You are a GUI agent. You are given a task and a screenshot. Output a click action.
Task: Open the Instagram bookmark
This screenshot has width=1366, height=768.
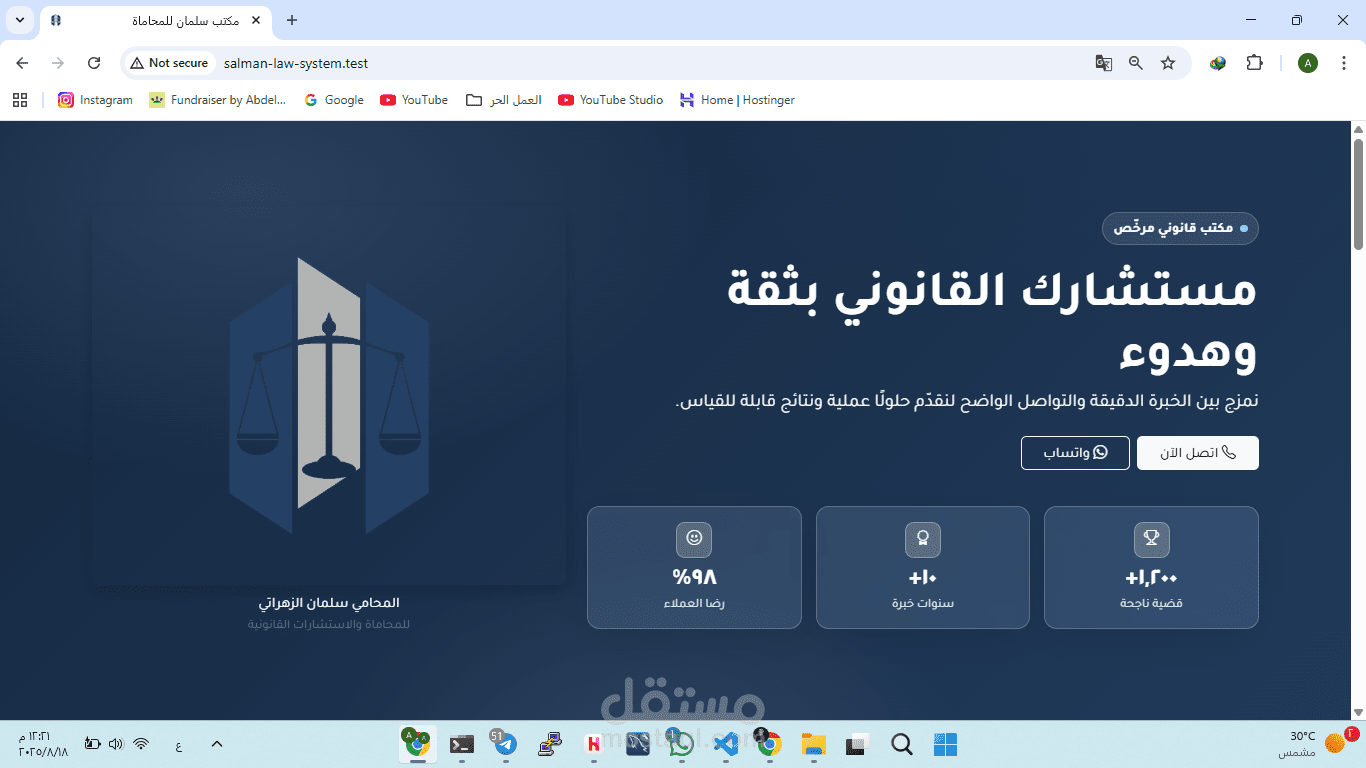95,100
